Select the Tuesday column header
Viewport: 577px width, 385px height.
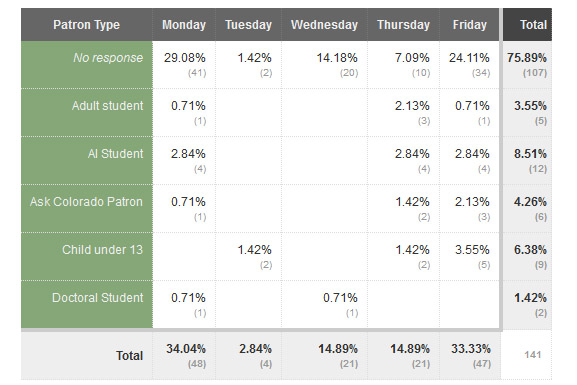click(x=248, y=25)
